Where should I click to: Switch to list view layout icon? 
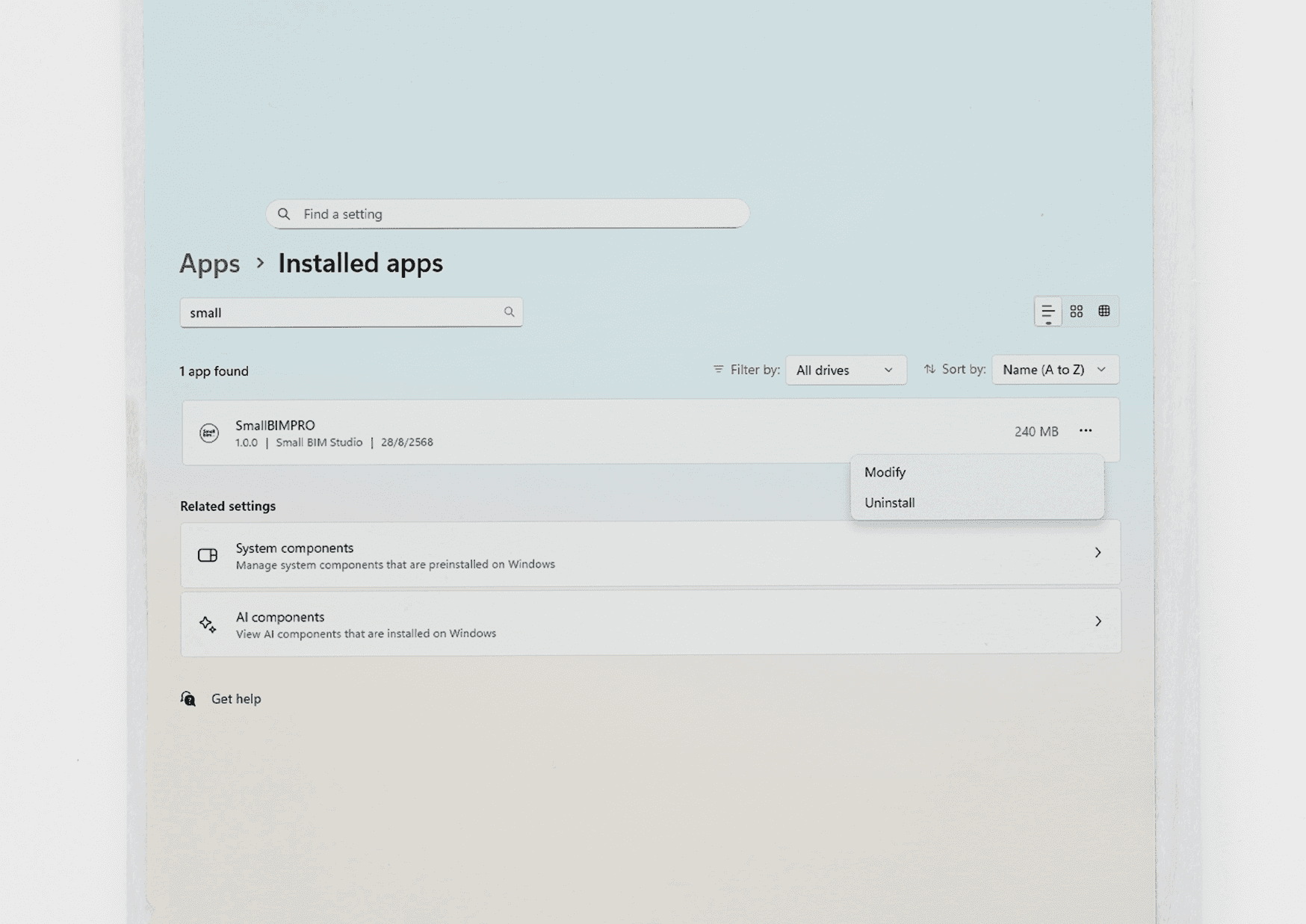(1047, 311)
